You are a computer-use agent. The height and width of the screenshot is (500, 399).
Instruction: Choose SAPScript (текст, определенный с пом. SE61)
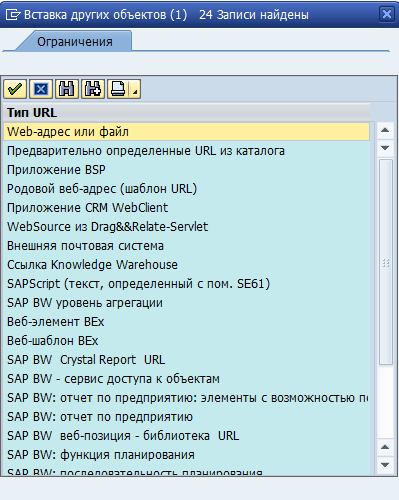click(187, 284)
